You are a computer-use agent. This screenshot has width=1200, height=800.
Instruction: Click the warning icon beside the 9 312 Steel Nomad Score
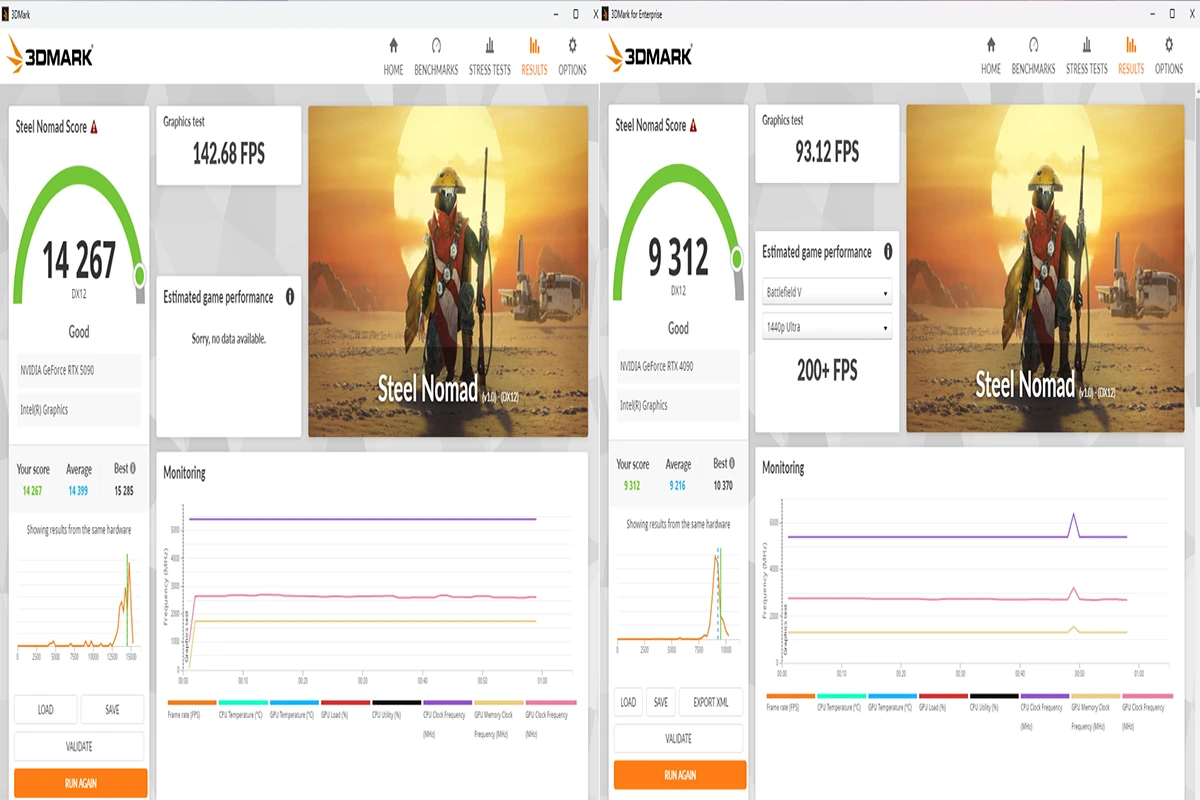pyautogui.click(x=693, y=125)
